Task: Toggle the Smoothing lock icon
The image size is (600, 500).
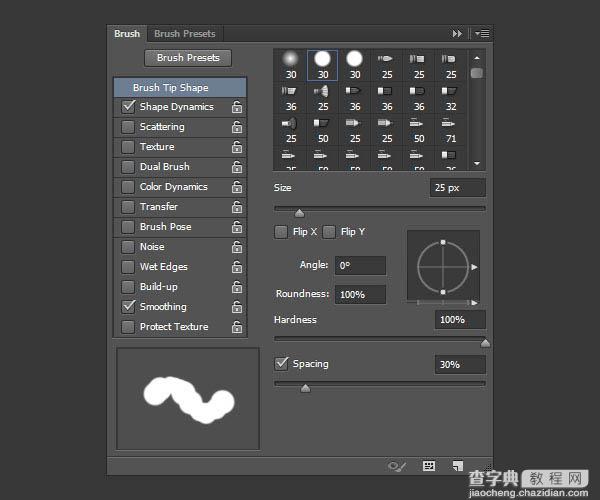Action: (x=237, y=306)
